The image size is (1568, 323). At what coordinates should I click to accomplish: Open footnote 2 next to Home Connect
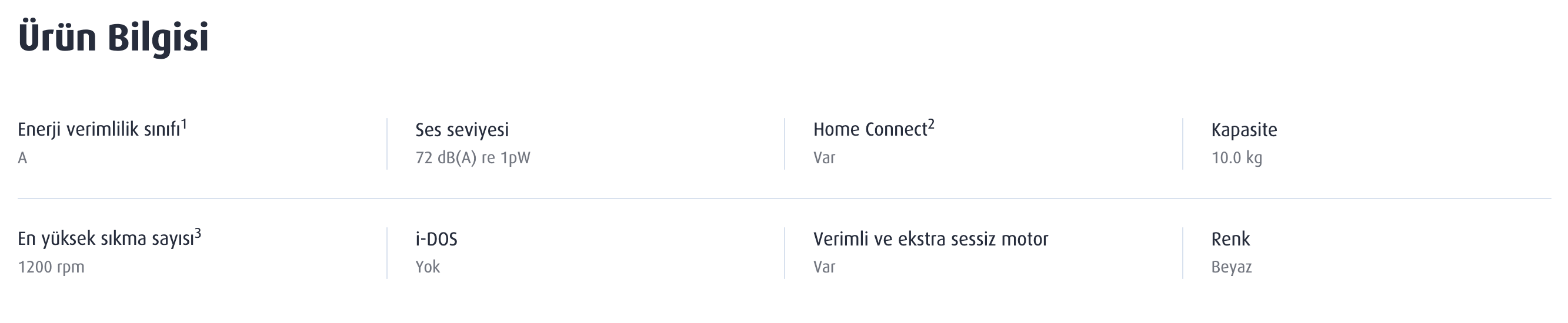pos(930,124)
